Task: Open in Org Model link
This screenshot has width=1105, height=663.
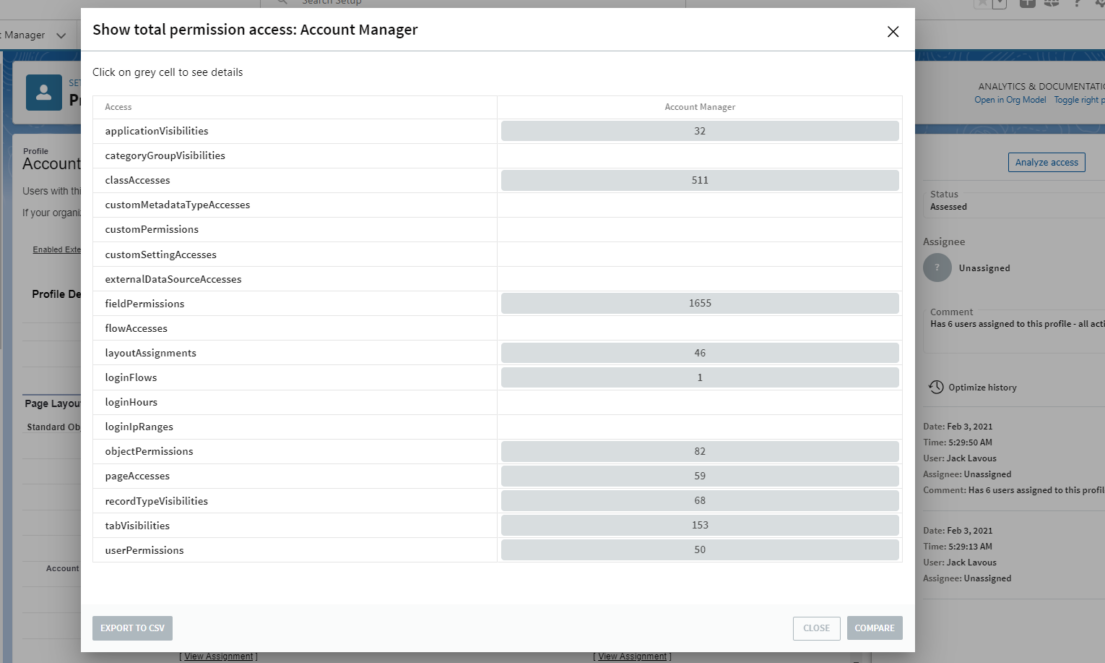Action: tap(1010, 99)
